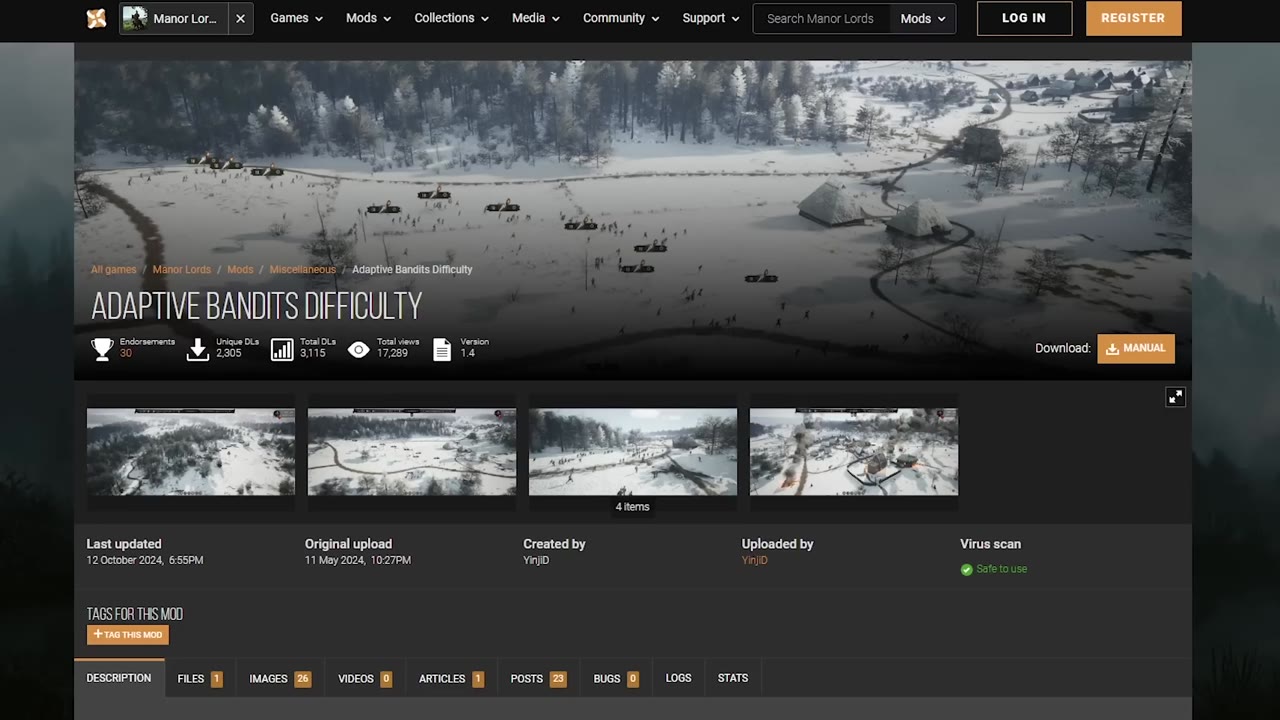Click the '4 items' gallery label
This screenshot has height=720, width=1280.
633,507
